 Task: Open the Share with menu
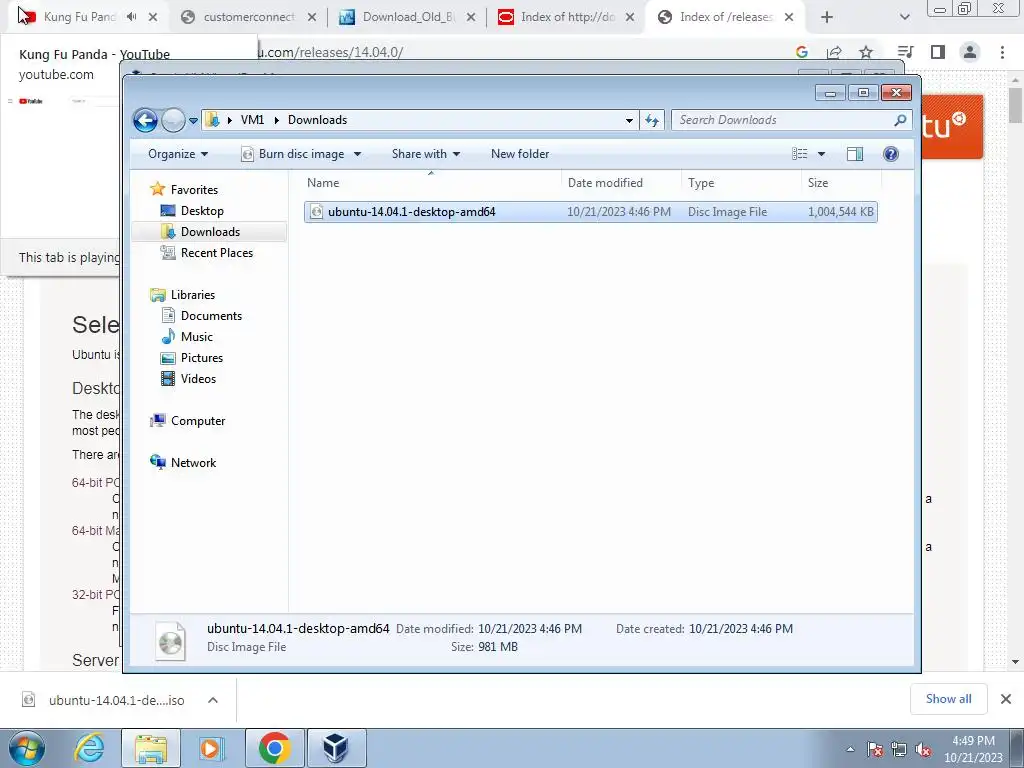426,154
